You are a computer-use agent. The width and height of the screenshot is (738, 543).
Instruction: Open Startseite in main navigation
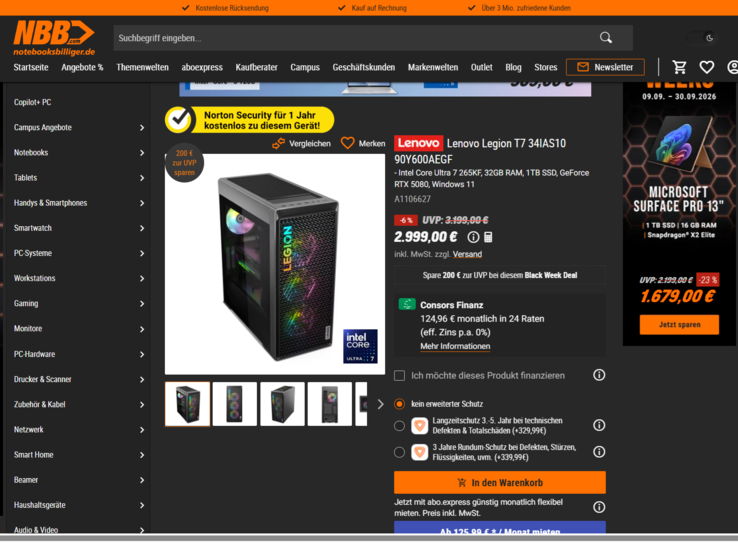point(31,67)
